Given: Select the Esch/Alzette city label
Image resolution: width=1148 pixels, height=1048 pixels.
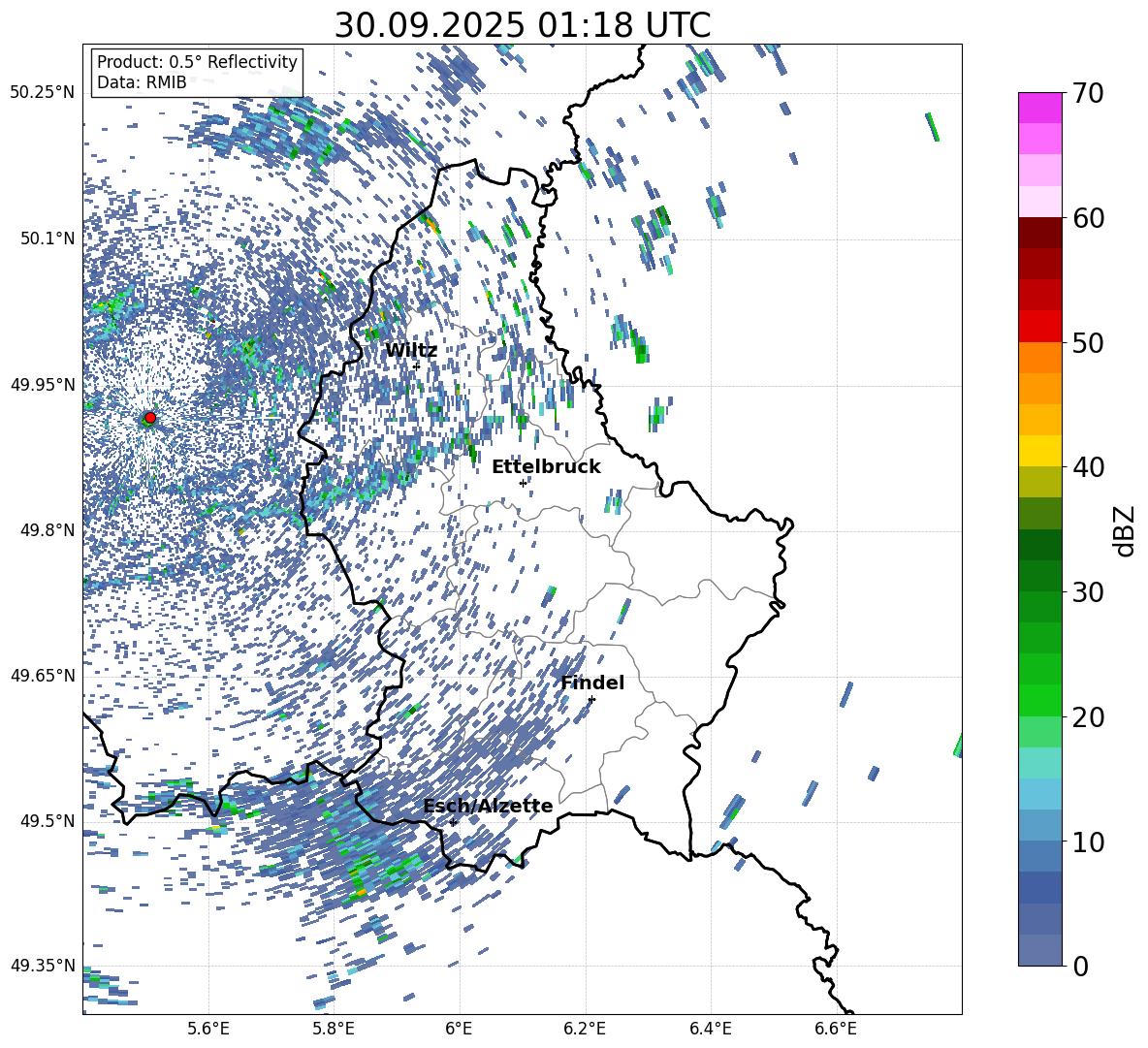Looking at the screenshot, I should point(488,807).
